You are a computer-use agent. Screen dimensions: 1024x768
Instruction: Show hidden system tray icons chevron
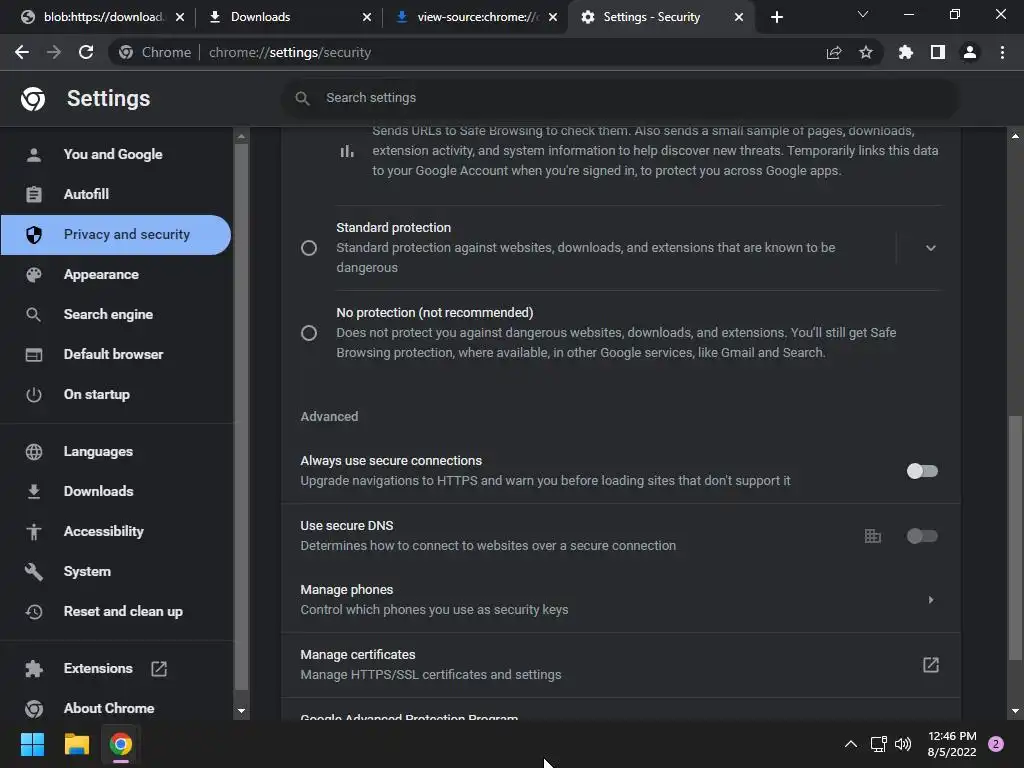(x=851, y=744)
